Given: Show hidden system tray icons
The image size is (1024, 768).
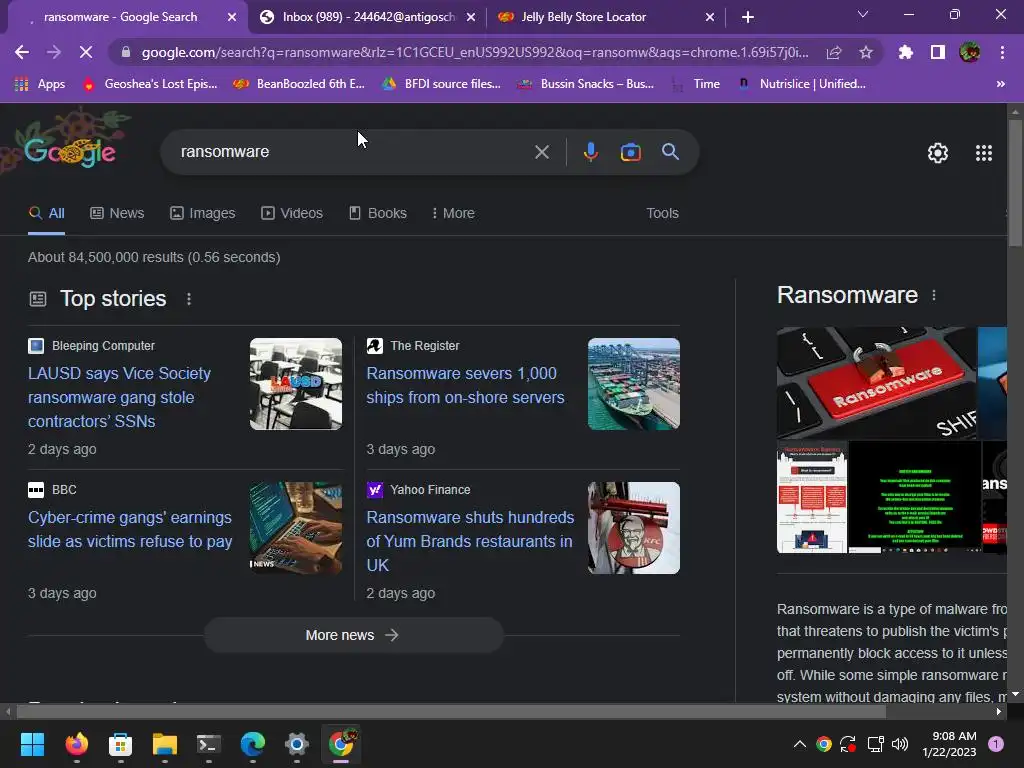Looking at the screenshot, I should [x=799, y=744].
